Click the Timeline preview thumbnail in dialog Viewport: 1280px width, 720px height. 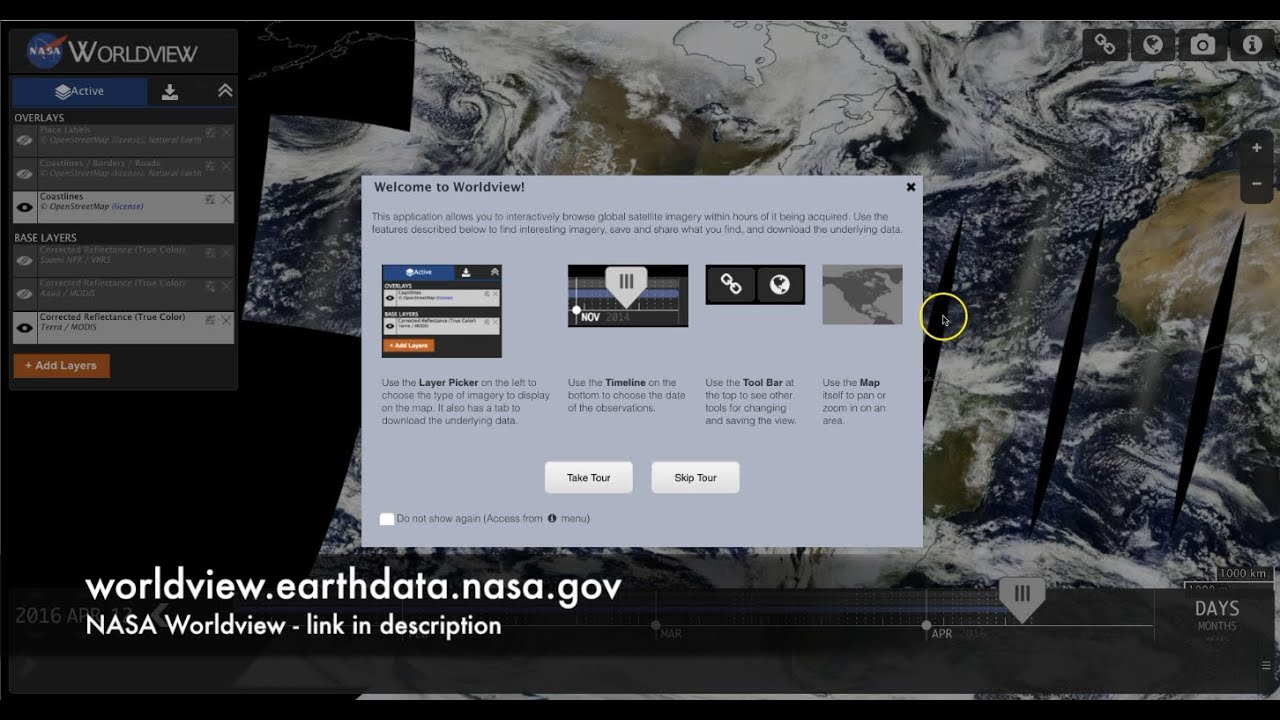coord(628,296)
